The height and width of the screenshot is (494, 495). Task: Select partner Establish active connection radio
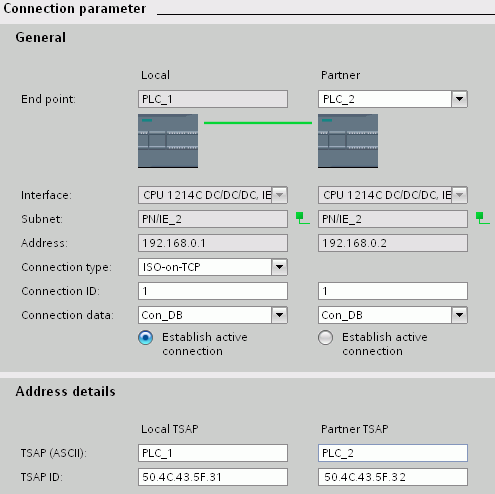[325, 338]
